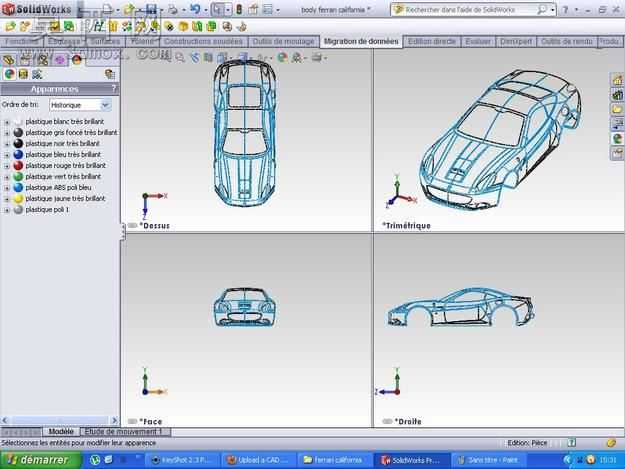Viewport: 625px width, 469px height.
Task: Click the *Dessus view label link
Action: pyautogui.click(x=155, y=226)
